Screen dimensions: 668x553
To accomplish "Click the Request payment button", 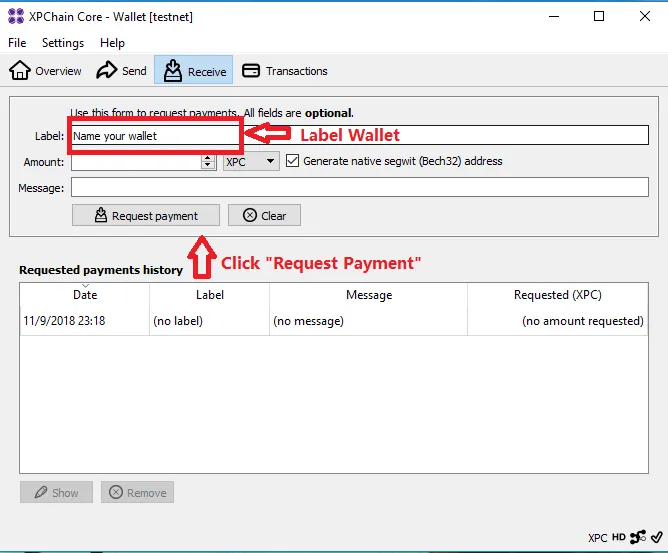I will point(146,215).
